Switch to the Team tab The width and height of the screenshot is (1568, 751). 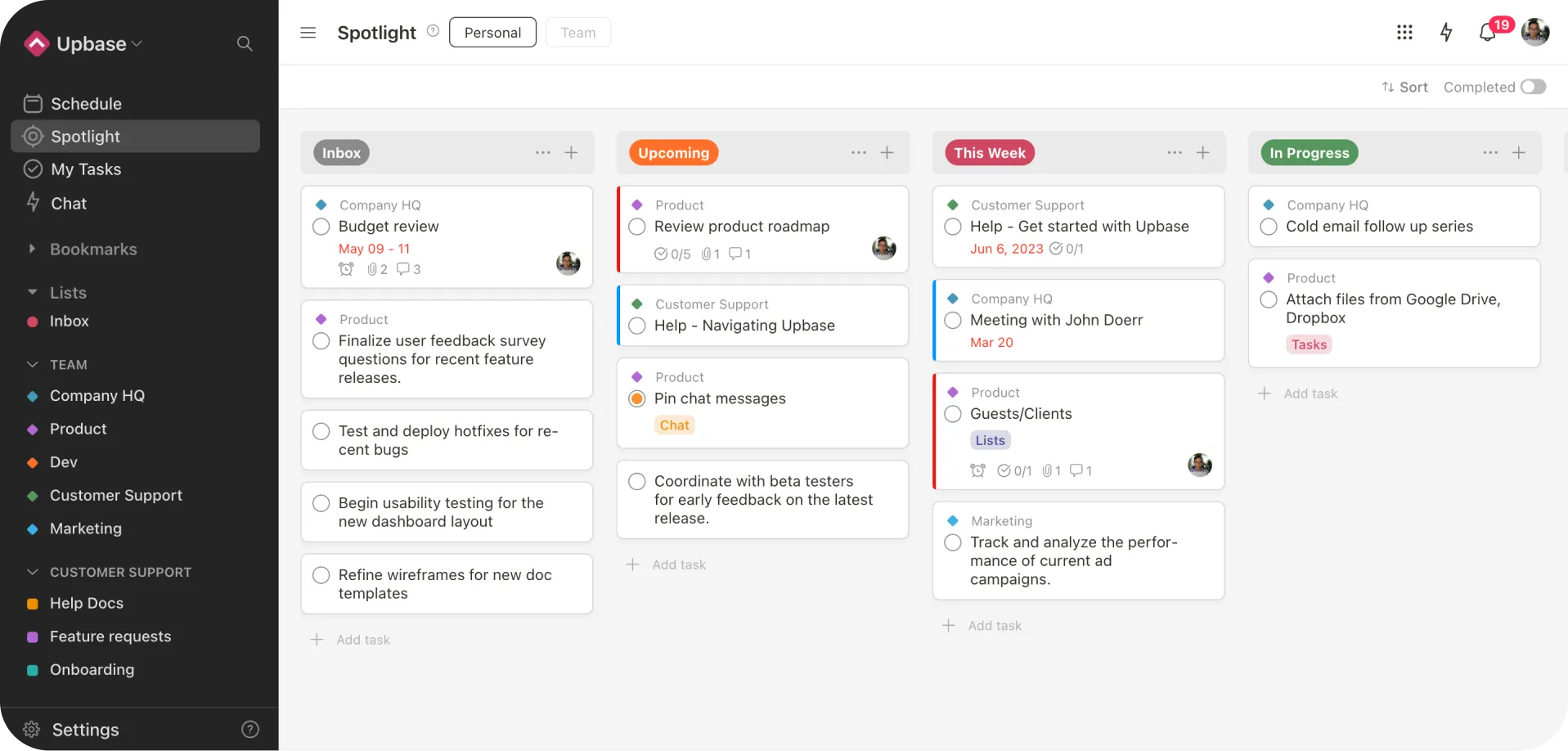[577, 33]
